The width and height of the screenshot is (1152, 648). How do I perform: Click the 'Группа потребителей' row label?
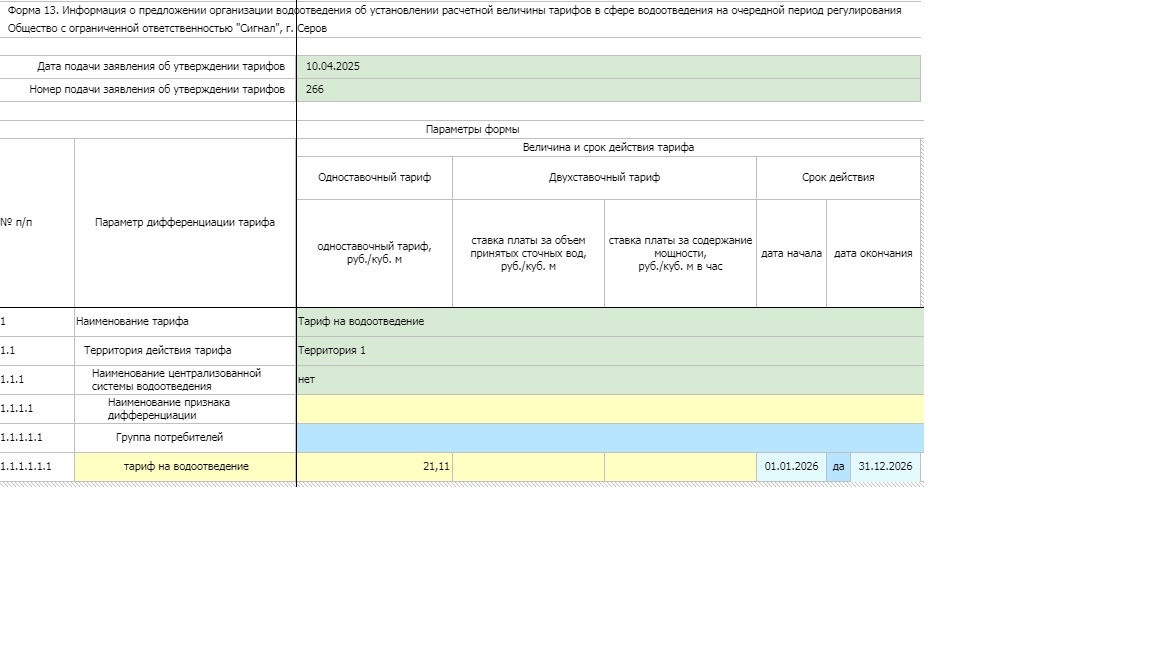point(169,438)
